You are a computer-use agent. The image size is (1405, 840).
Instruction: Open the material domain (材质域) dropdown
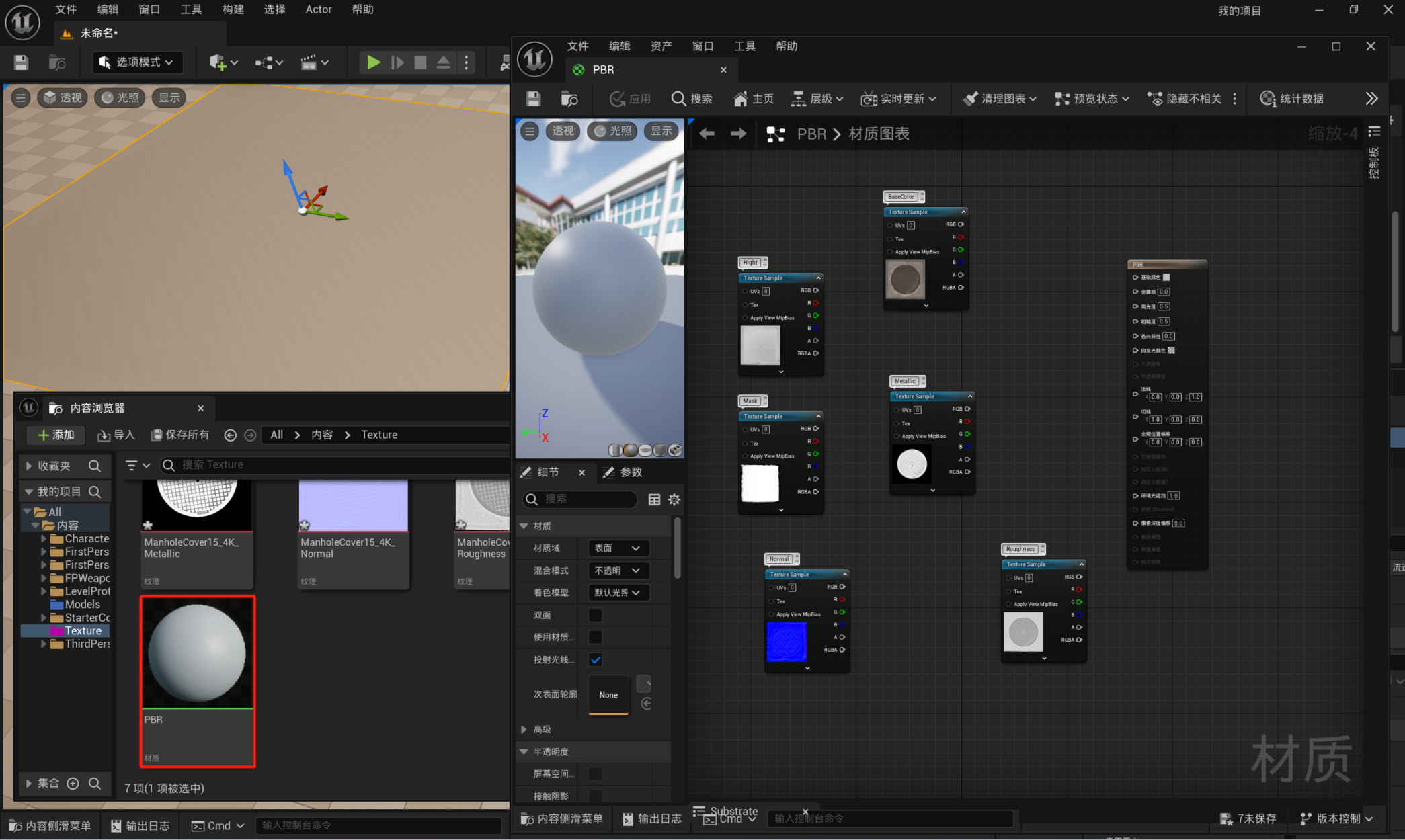coord(618,548)
